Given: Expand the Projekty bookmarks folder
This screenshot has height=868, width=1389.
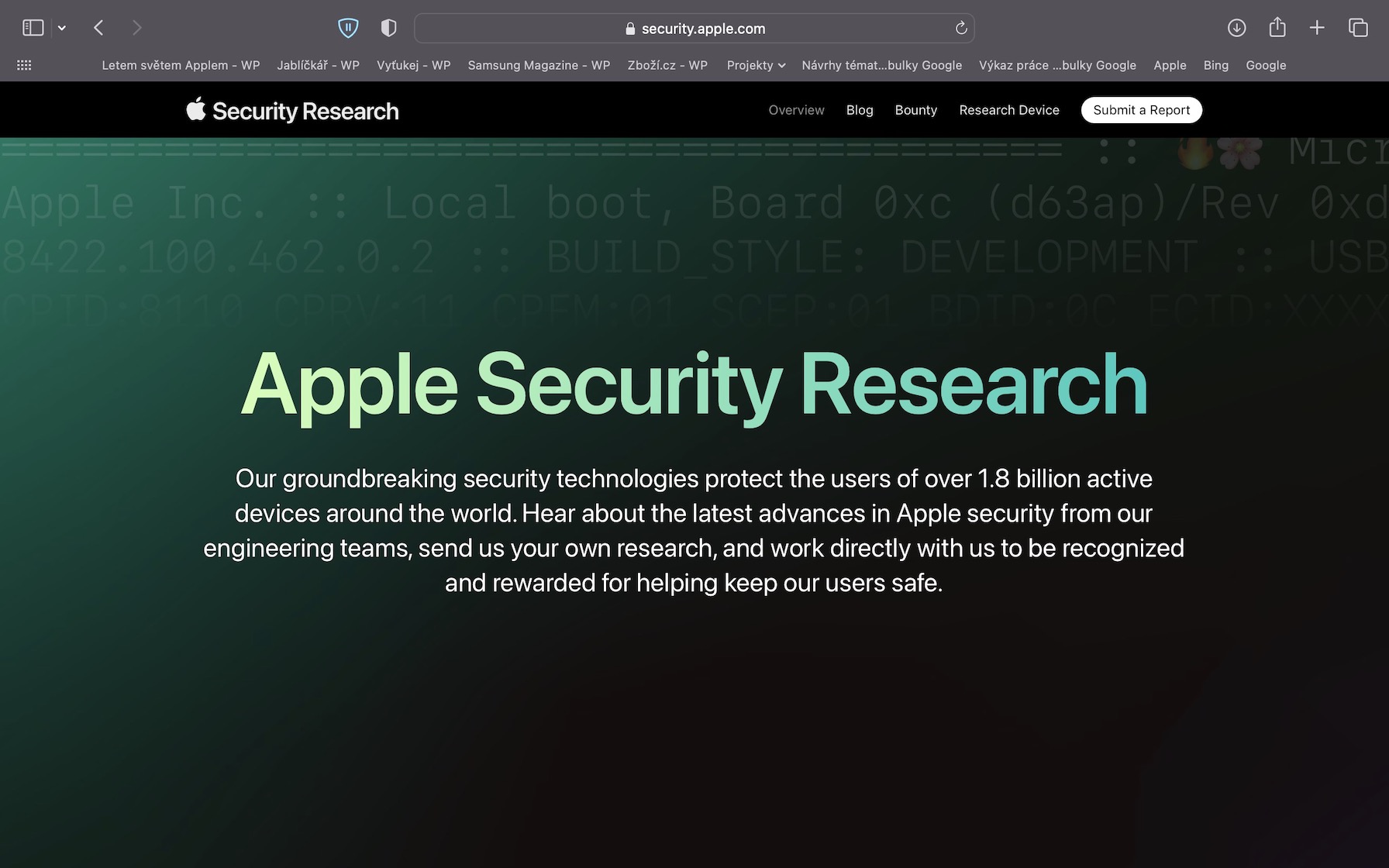Looking at the screenshot, I should [756, 65].
